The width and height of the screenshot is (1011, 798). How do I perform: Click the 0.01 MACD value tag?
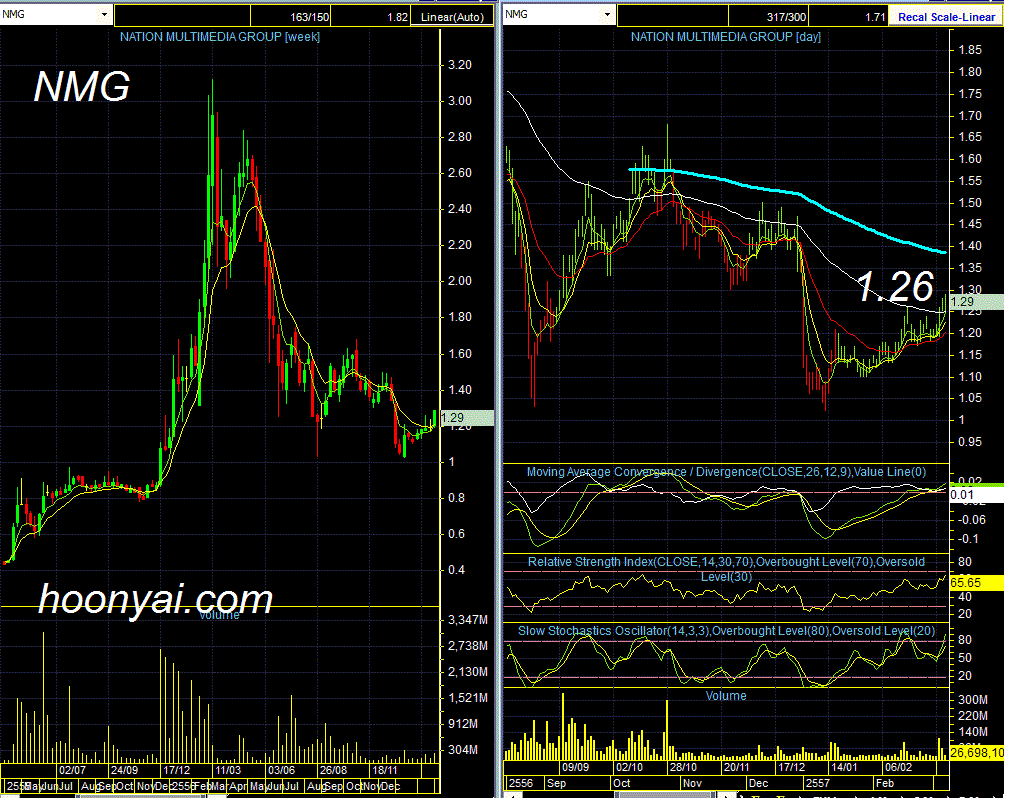click(976, 494)
